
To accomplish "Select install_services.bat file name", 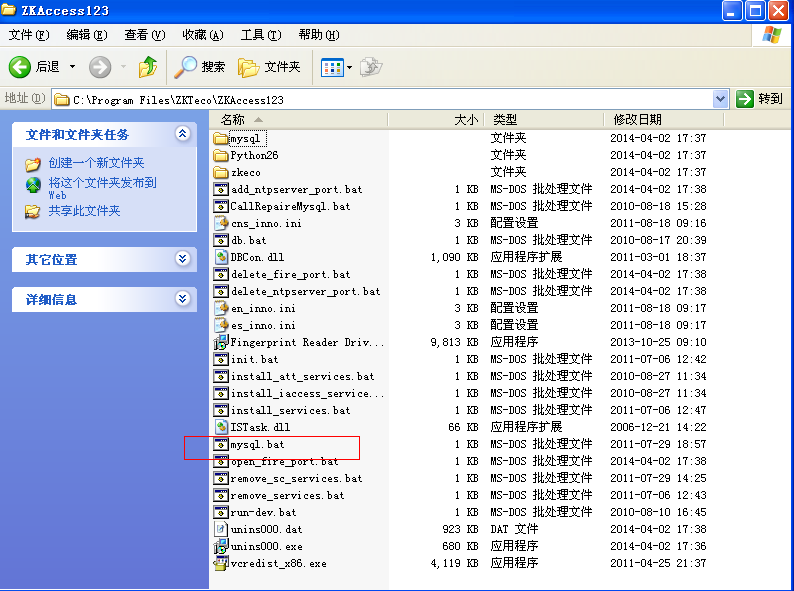I will pos(290,410).
